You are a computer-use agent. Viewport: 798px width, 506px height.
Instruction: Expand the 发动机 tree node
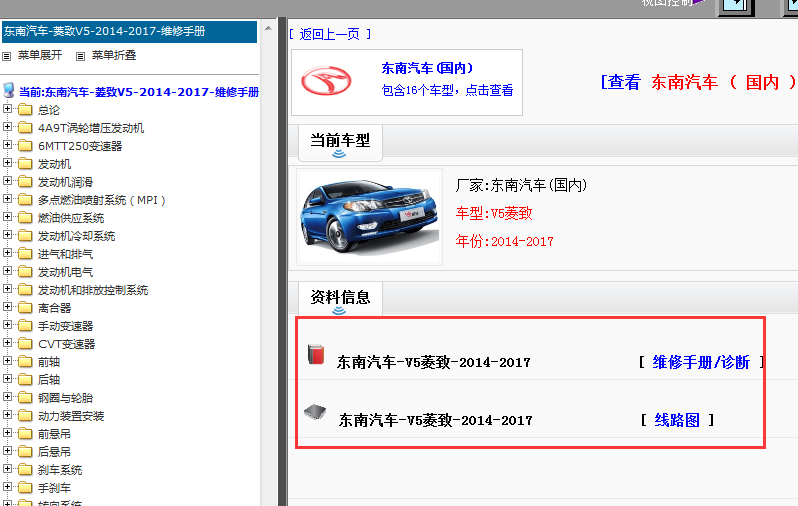[x=7, y=163]
